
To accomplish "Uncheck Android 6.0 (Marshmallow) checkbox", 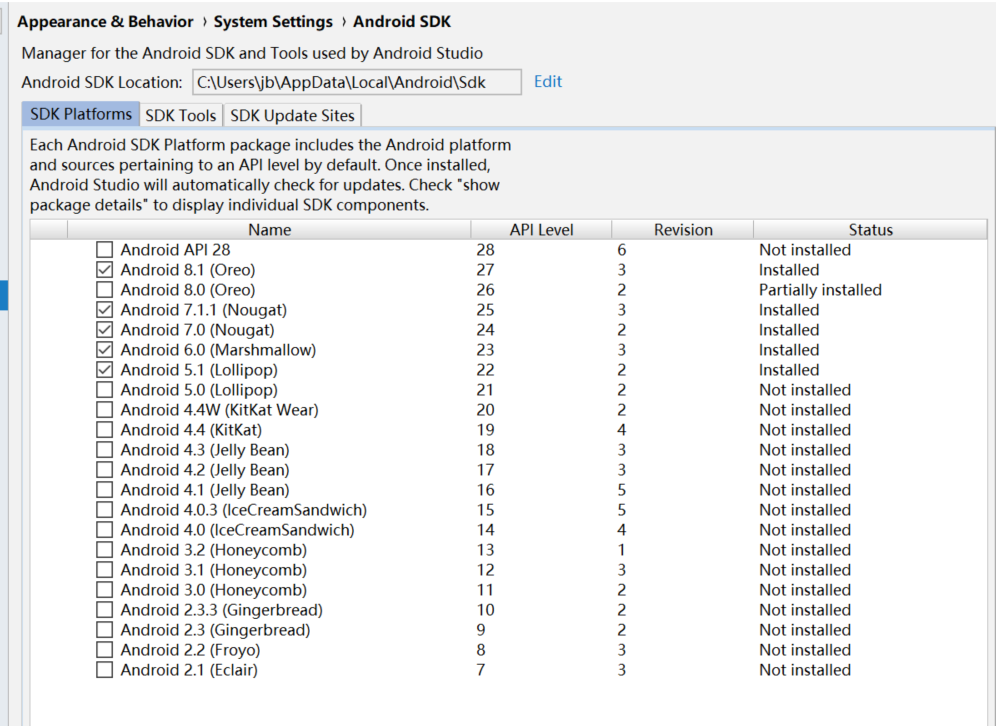I will click(x=105, y=350).
